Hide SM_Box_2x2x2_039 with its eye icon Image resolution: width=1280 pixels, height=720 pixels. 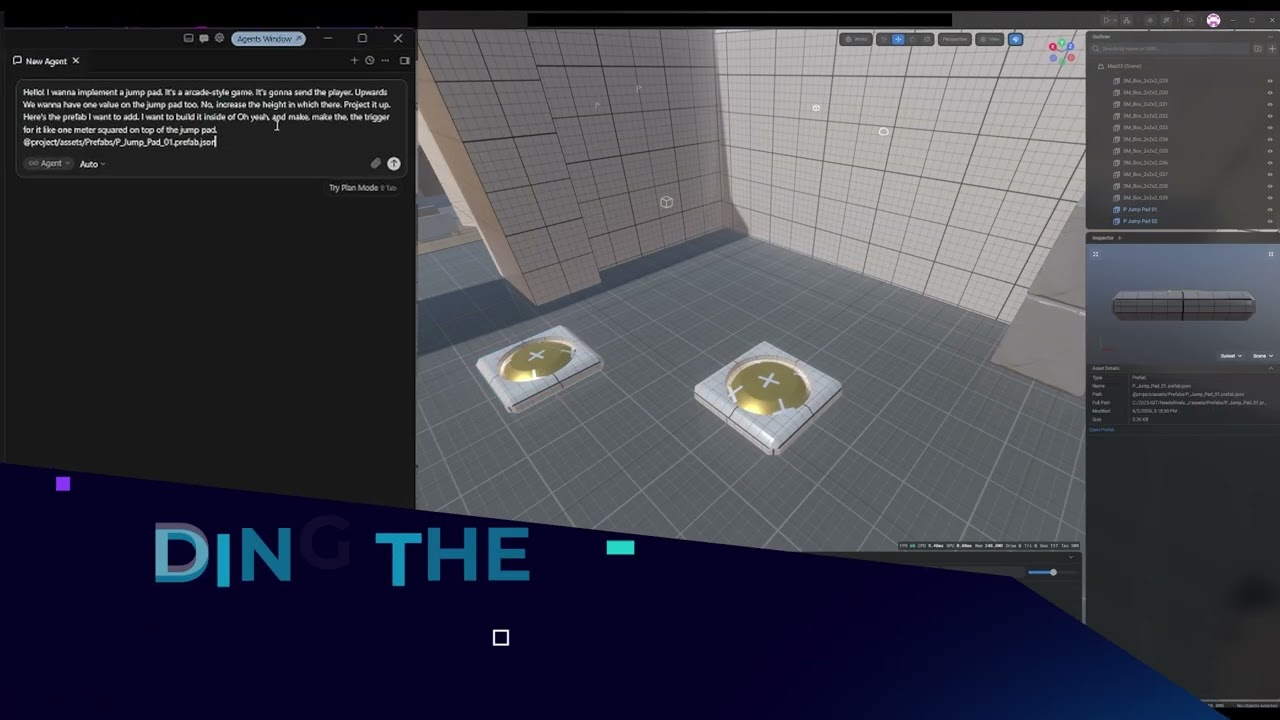tap(1270, 197)
